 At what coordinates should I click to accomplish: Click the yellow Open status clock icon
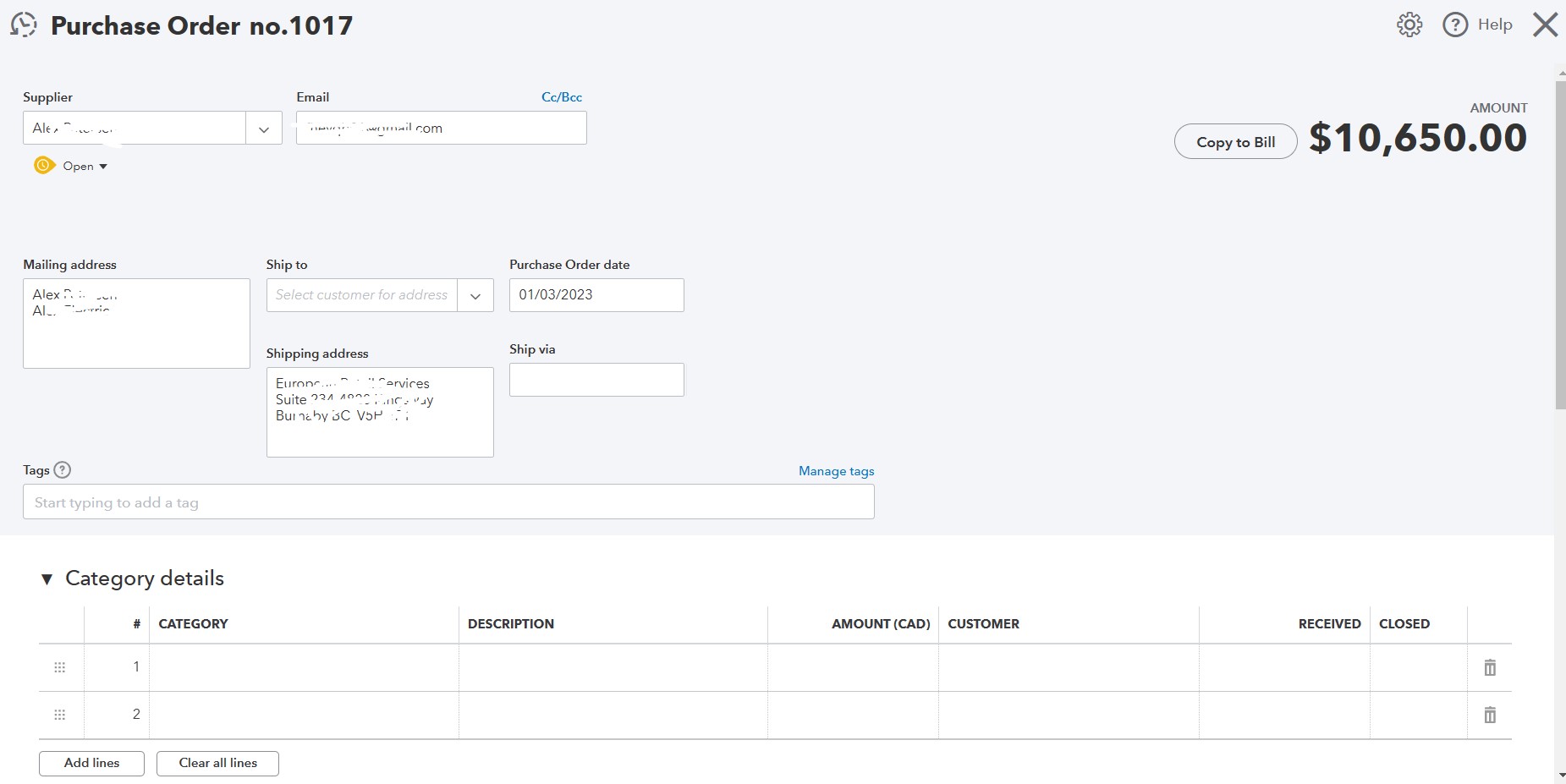[x=44, y=165]
